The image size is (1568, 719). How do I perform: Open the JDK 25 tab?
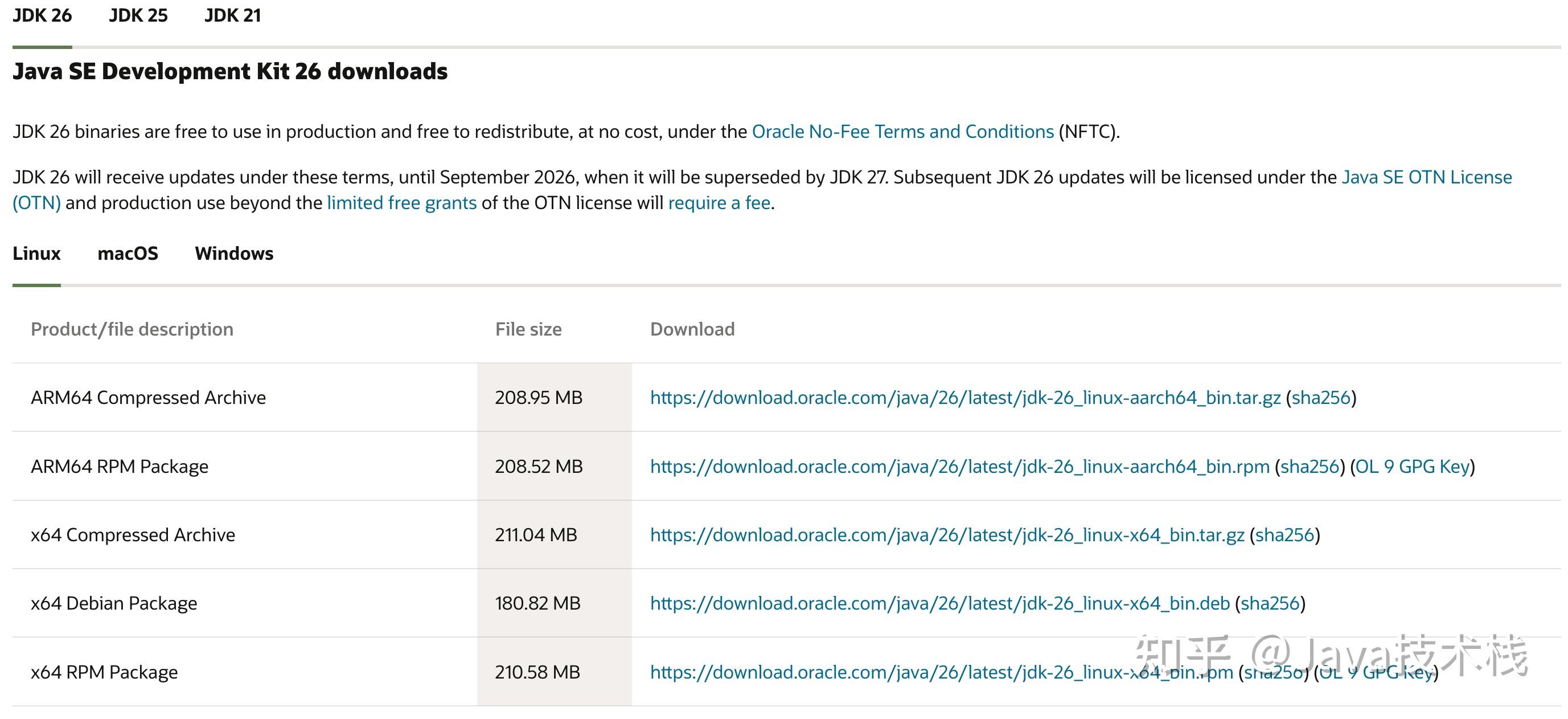click(138, 15)
